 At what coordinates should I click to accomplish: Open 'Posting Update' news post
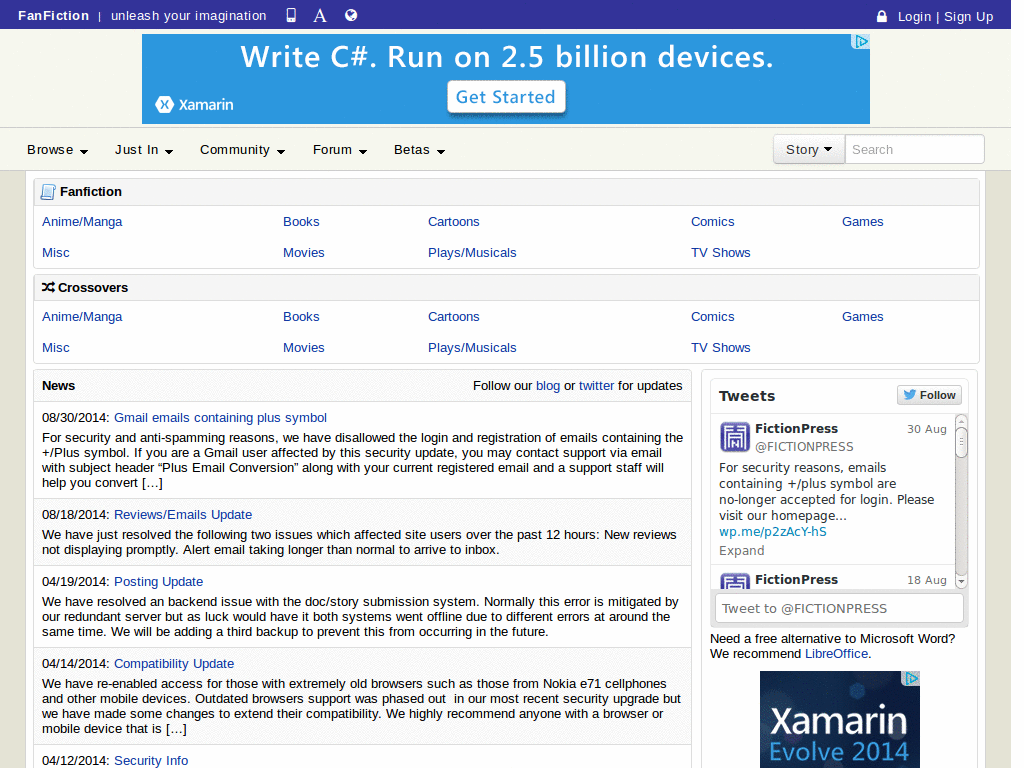(x=158, y=581)
